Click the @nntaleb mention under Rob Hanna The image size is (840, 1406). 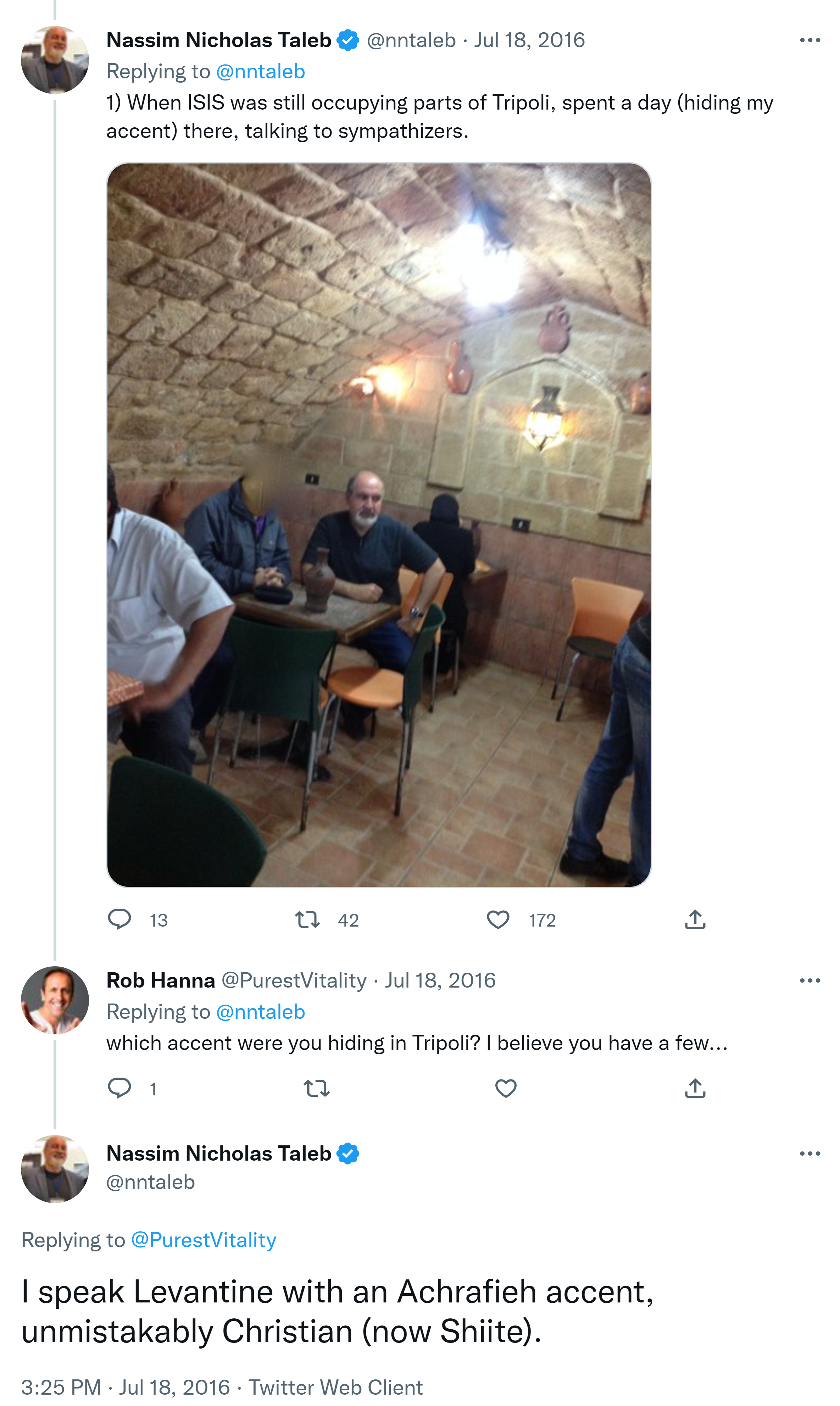[260, 1011]
